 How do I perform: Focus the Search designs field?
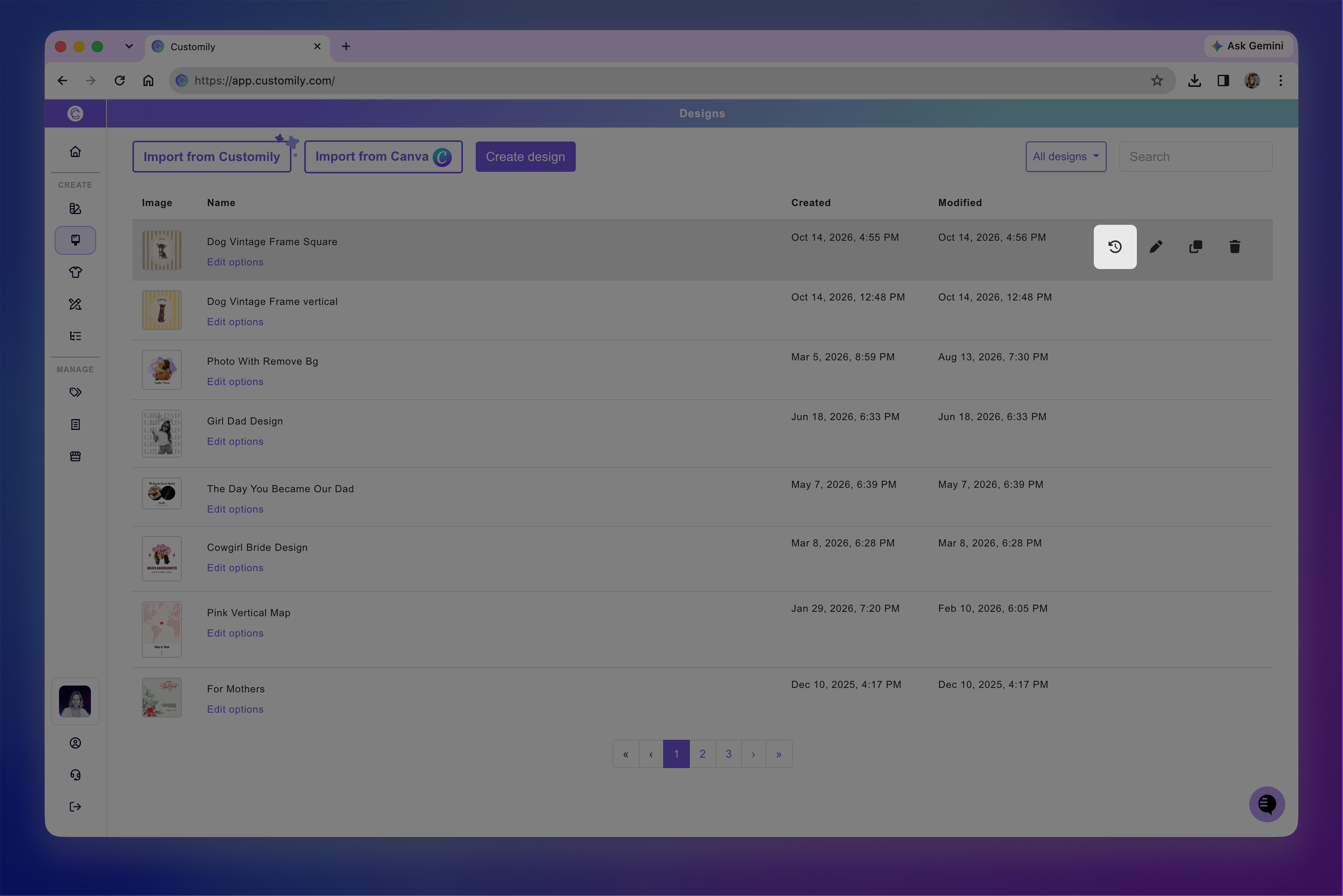pos(1195,157)
